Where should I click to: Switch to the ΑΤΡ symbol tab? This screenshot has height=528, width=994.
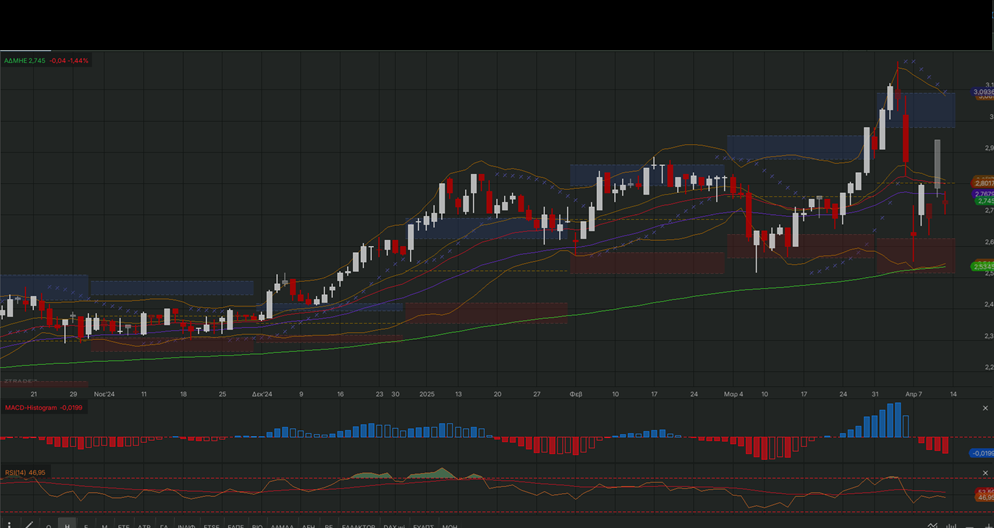tap(145, 526)
